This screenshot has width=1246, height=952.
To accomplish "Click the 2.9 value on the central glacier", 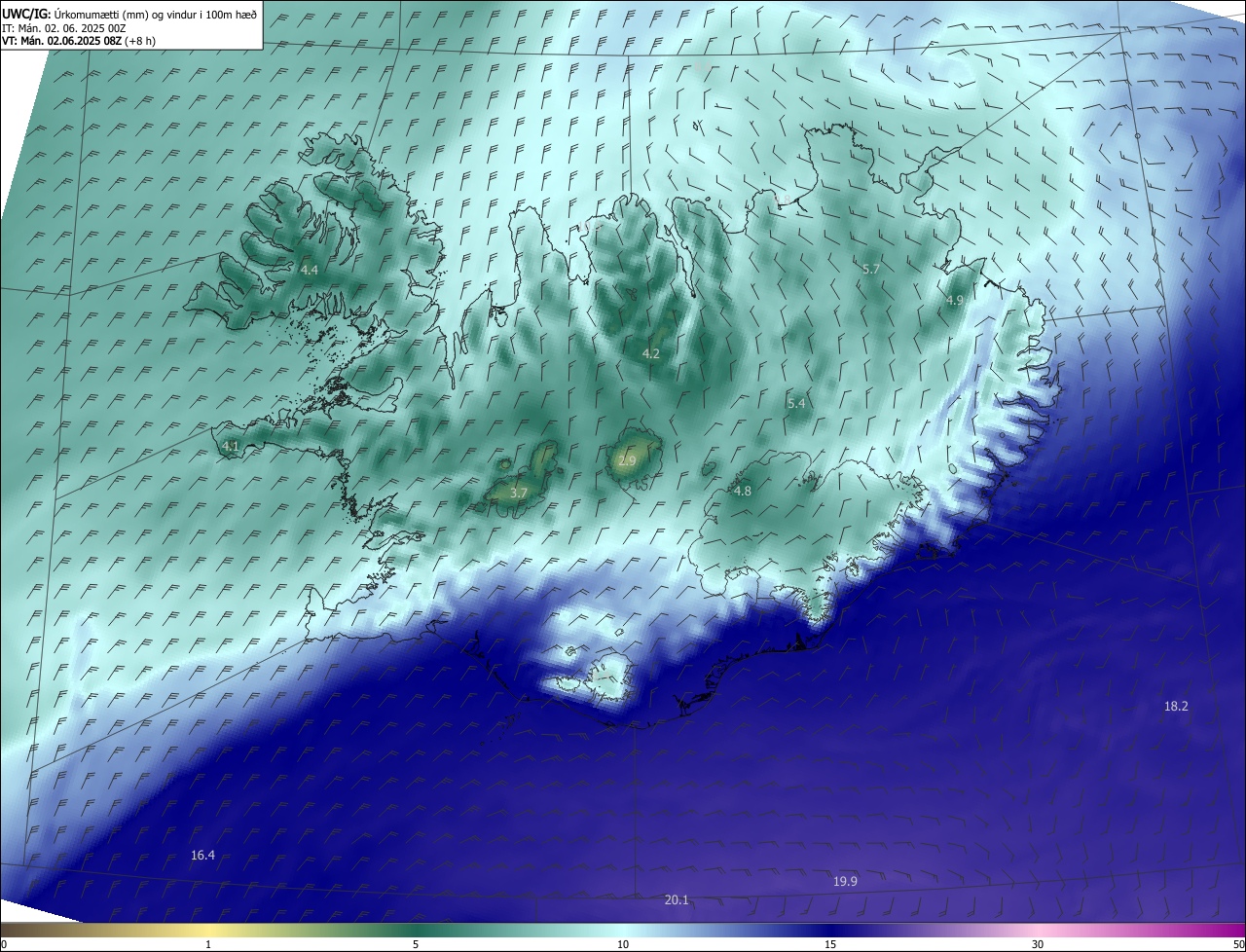I will (x=627, y=461).
